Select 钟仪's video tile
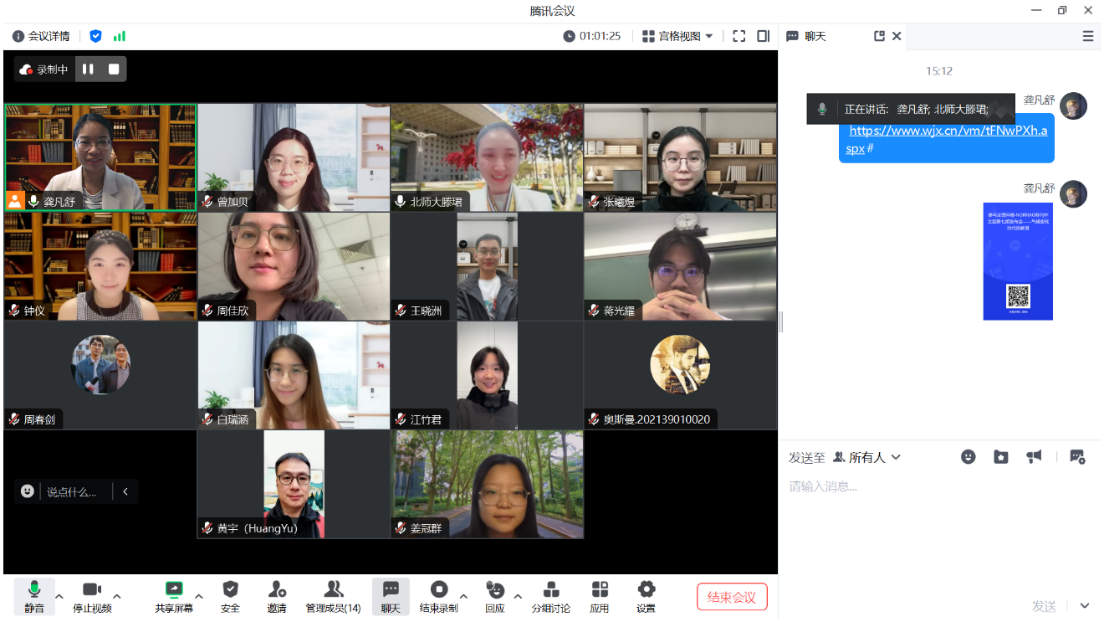Screen dimensions: 1104x622 pos(101,267)
